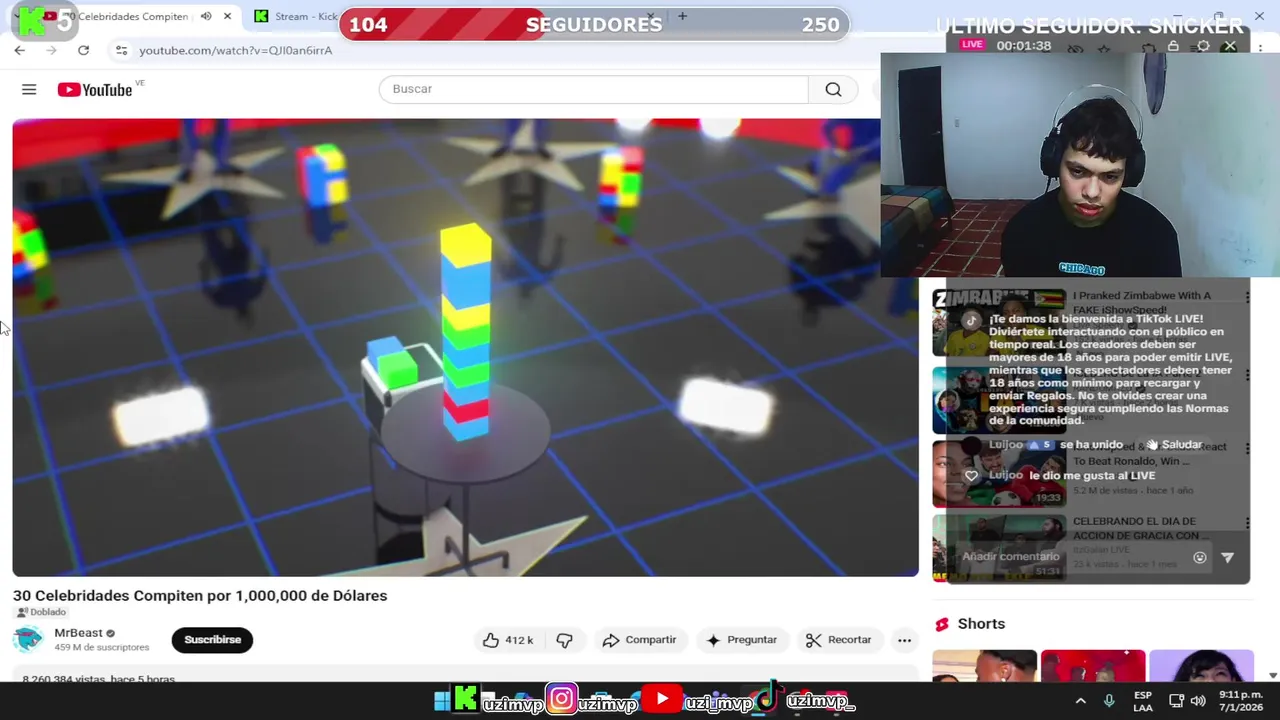Viewport: 1280px width, 720px height.
Task: Open Kick icon in taskbar
Action: pos(466,699)
